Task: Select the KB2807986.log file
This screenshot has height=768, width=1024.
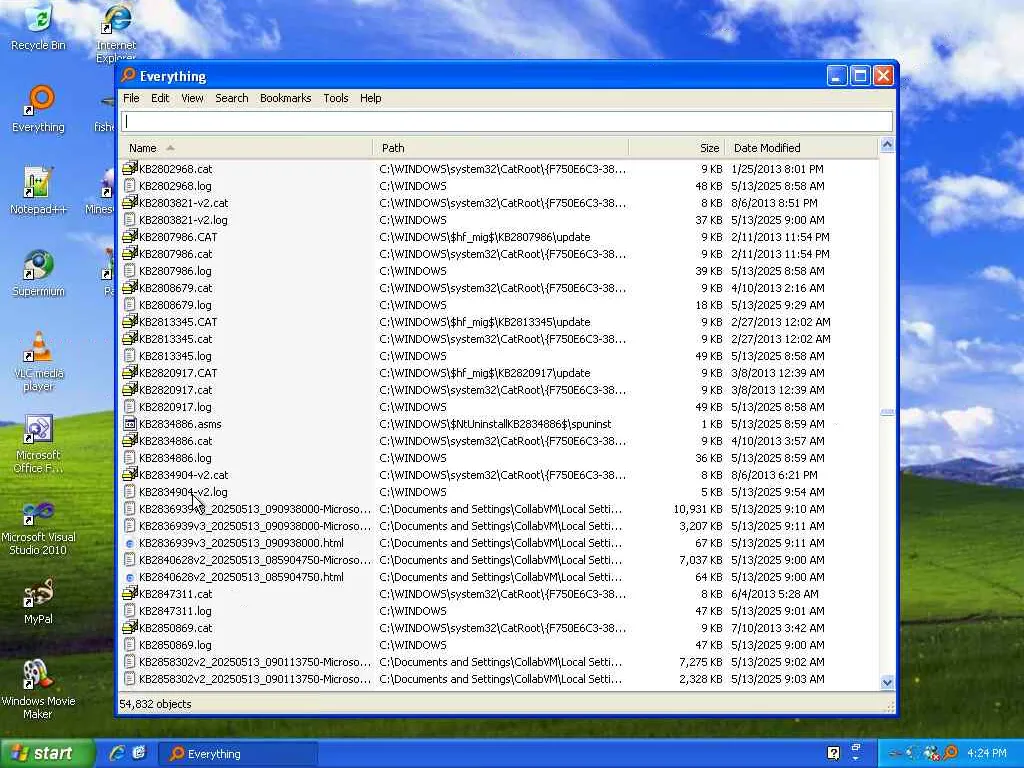Action: 175,271
